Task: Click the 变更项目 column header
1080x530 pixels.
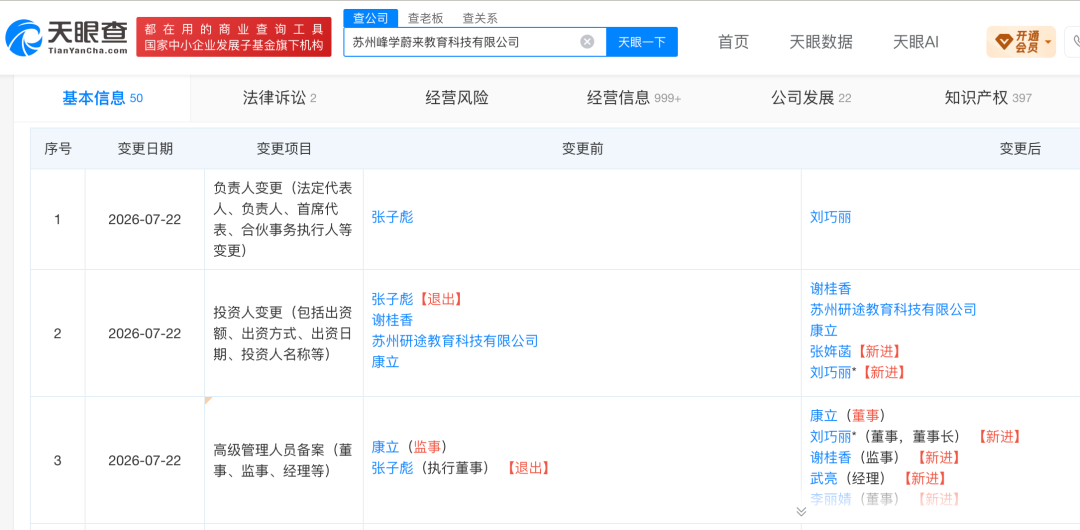Action: [x=284, y=149]
